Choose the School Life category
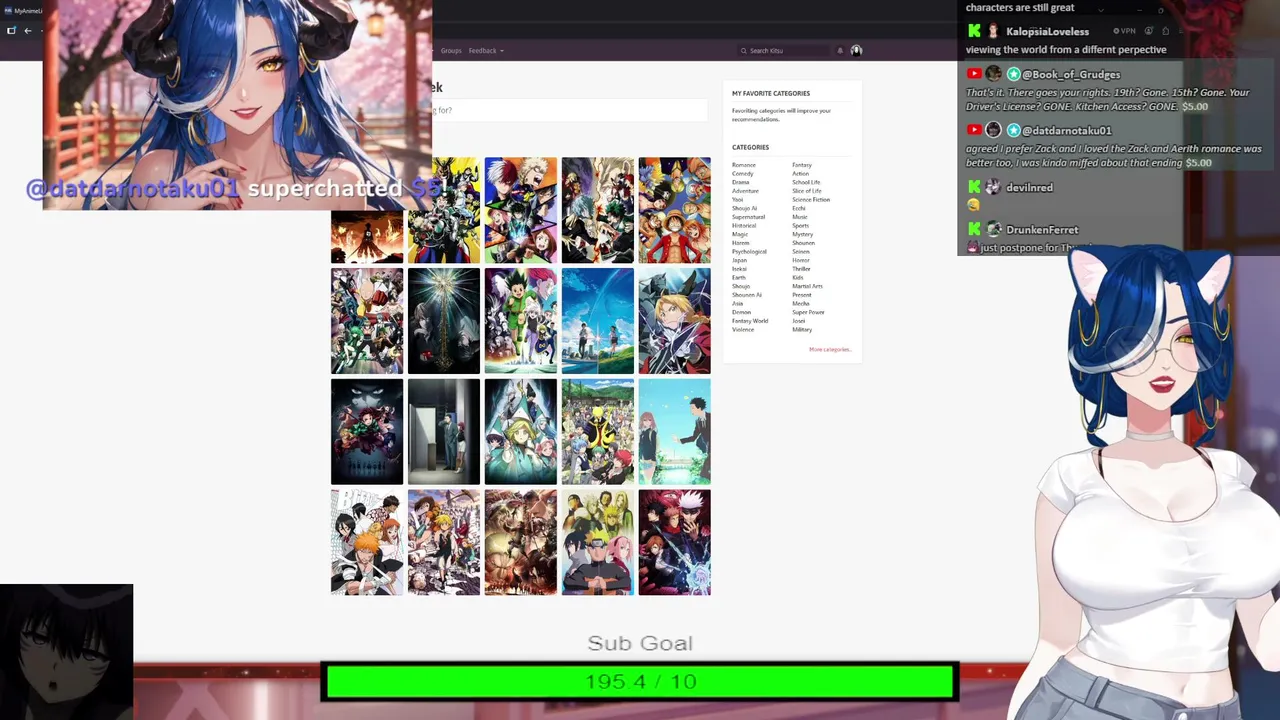Viewport: 1280px width, 720px height. pyautogui.click(x=806, y=182)
